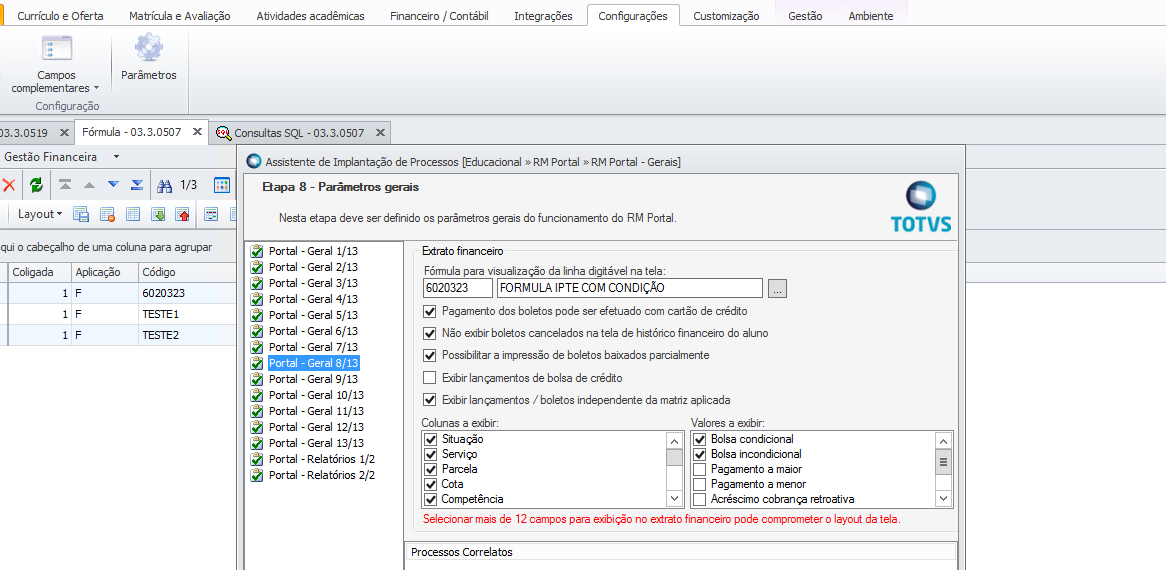This screenshot has height=570, width=1166.
Task: Import layout with green down arrow icon
Action: (158, 214)
